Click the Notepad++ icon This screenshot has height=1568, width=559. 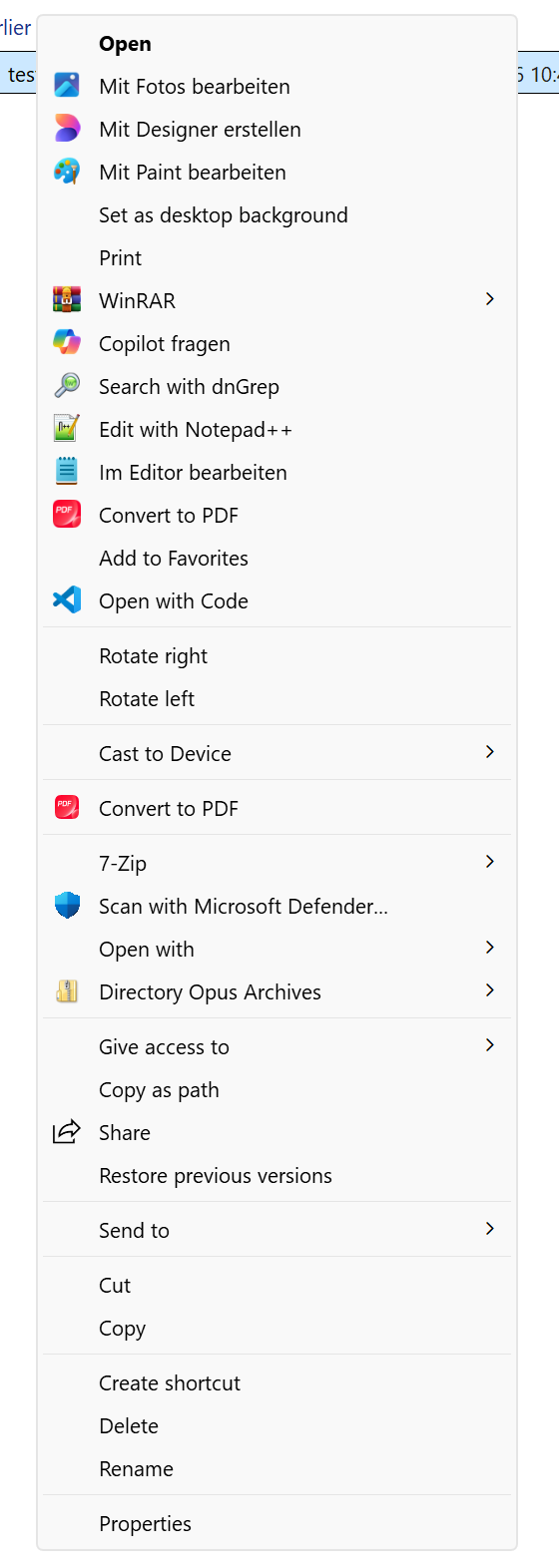coord(67,429)
